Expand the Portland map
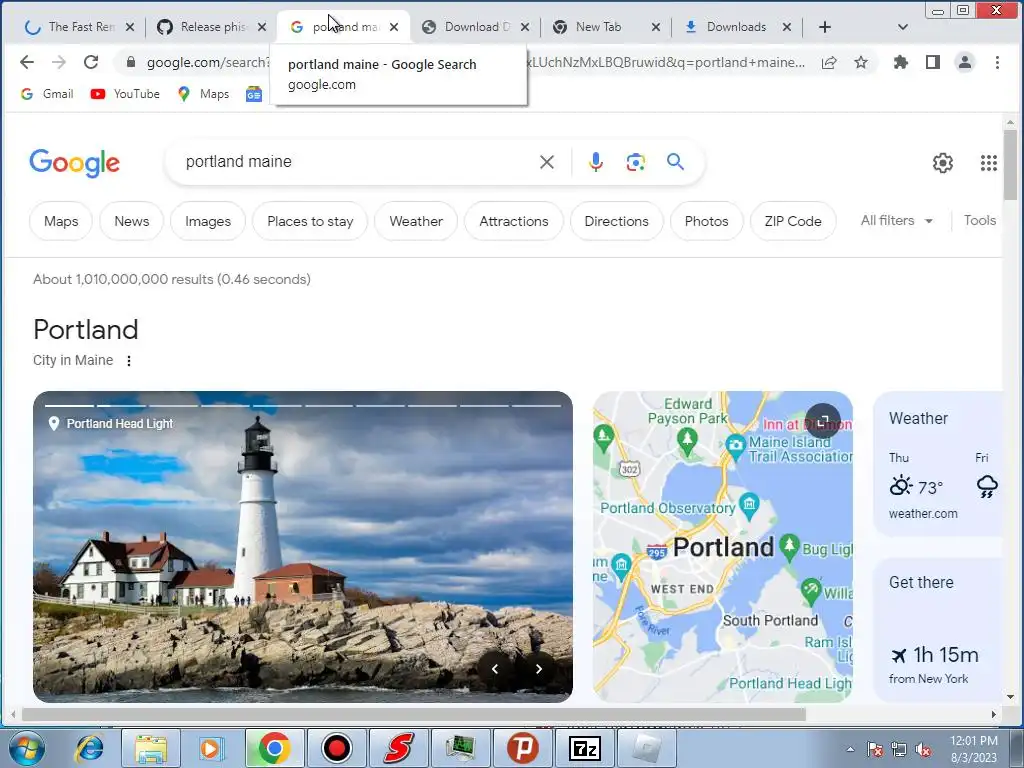Screen dimensions: 1024x768 coord(823,421)
